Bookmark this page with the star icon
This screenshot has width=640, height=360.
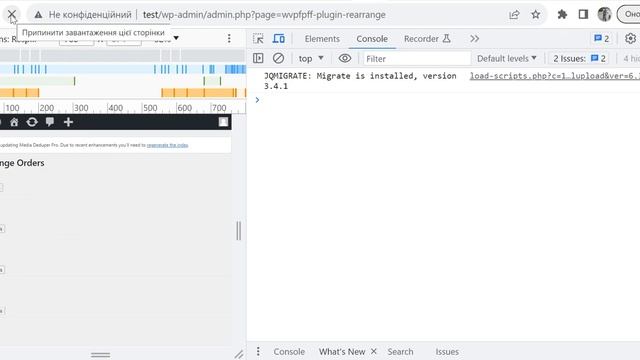pos(536,15)
